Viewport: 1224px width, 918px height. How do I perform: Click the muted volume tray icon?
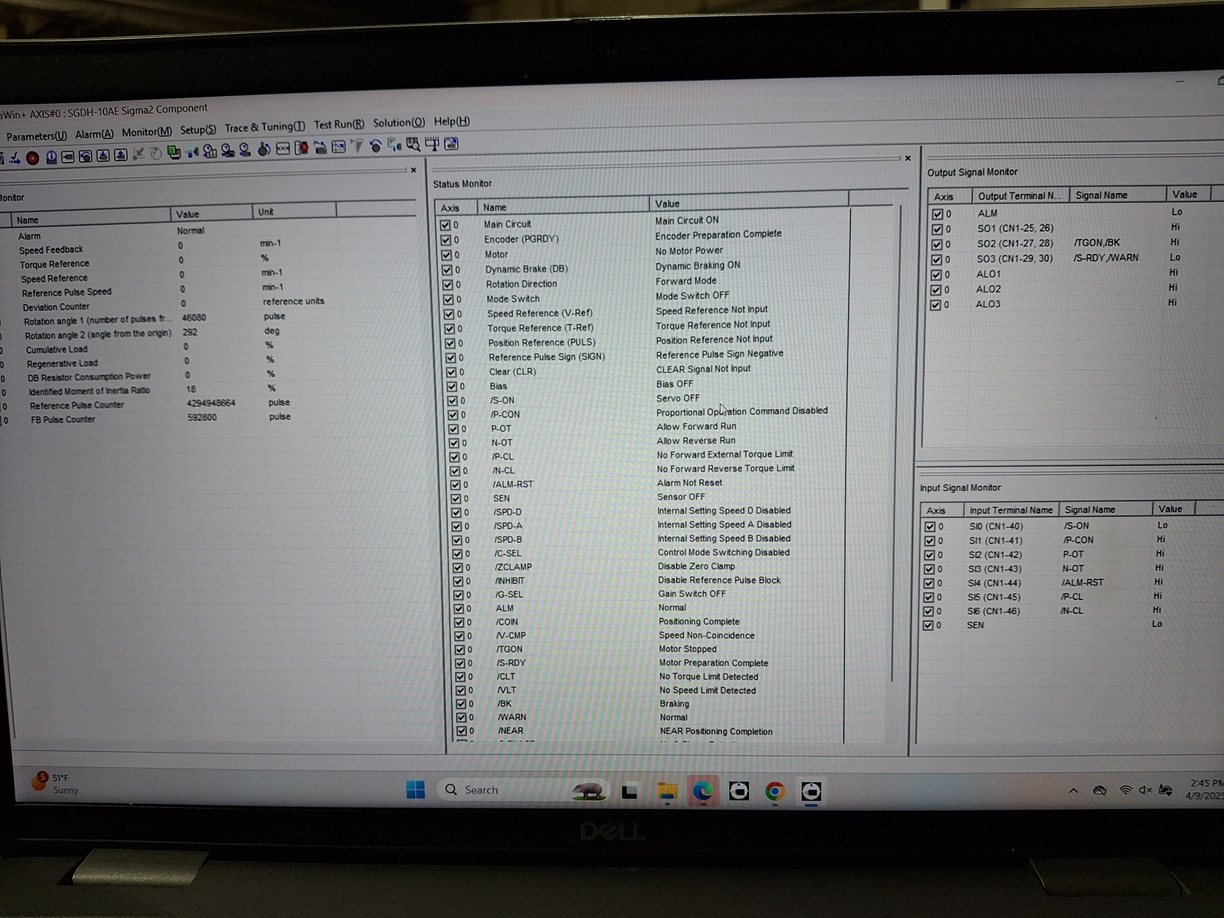click(x=1145, y=790)
